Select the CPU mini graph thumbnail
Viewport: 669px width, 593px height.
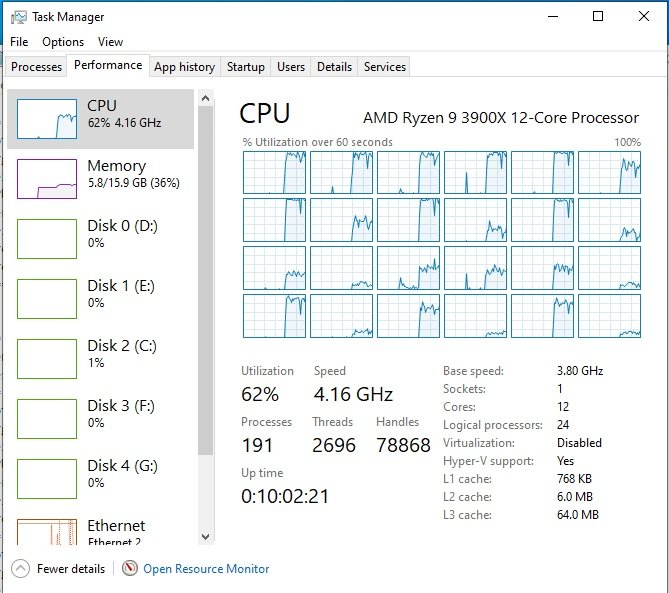[x=47, y=119]
